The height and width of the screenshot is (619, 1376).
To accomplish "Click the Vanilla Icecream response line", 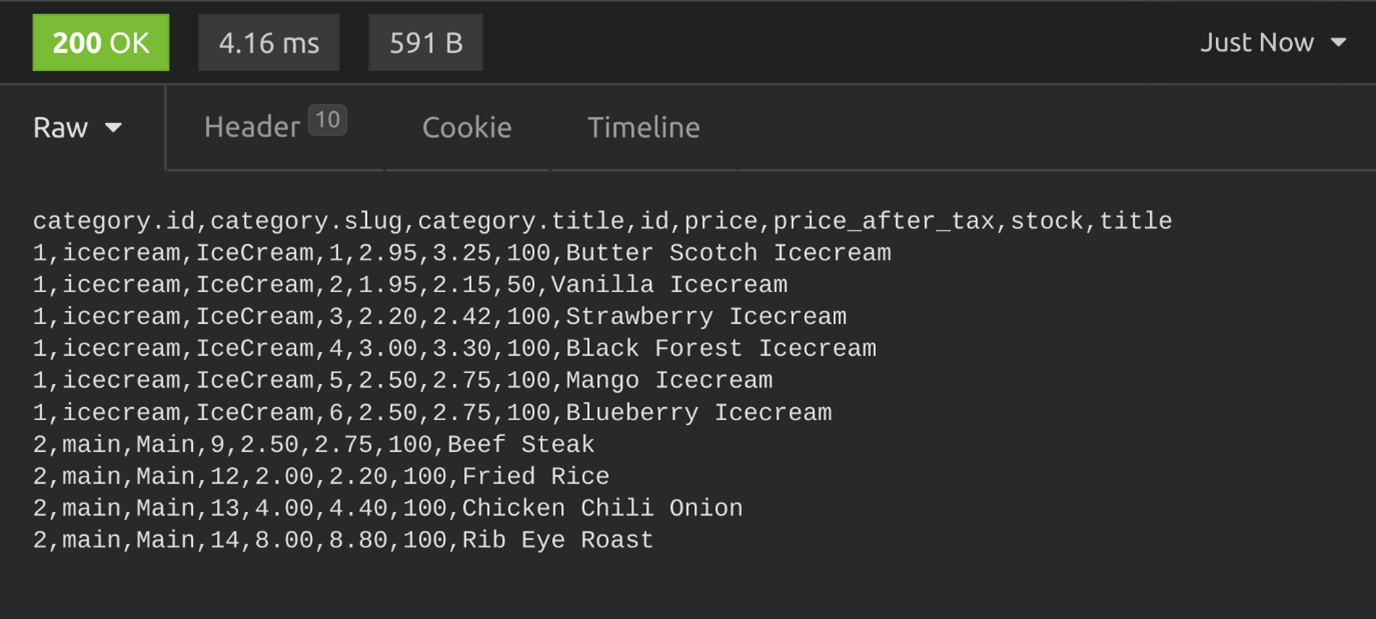I will [x=410, y=285].
